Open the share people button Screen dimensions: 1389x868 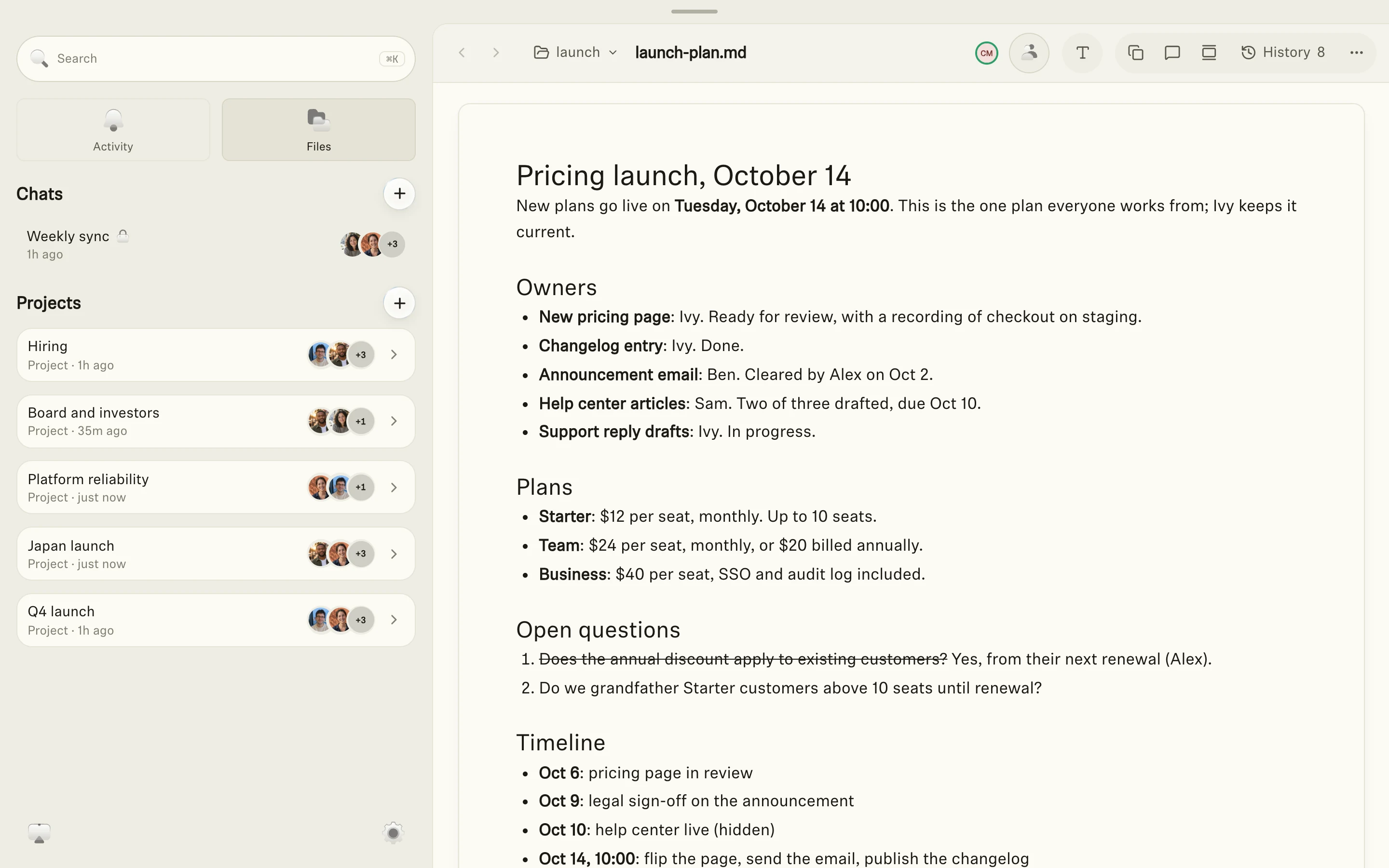pyautogui.click(x=1029, y=53)
